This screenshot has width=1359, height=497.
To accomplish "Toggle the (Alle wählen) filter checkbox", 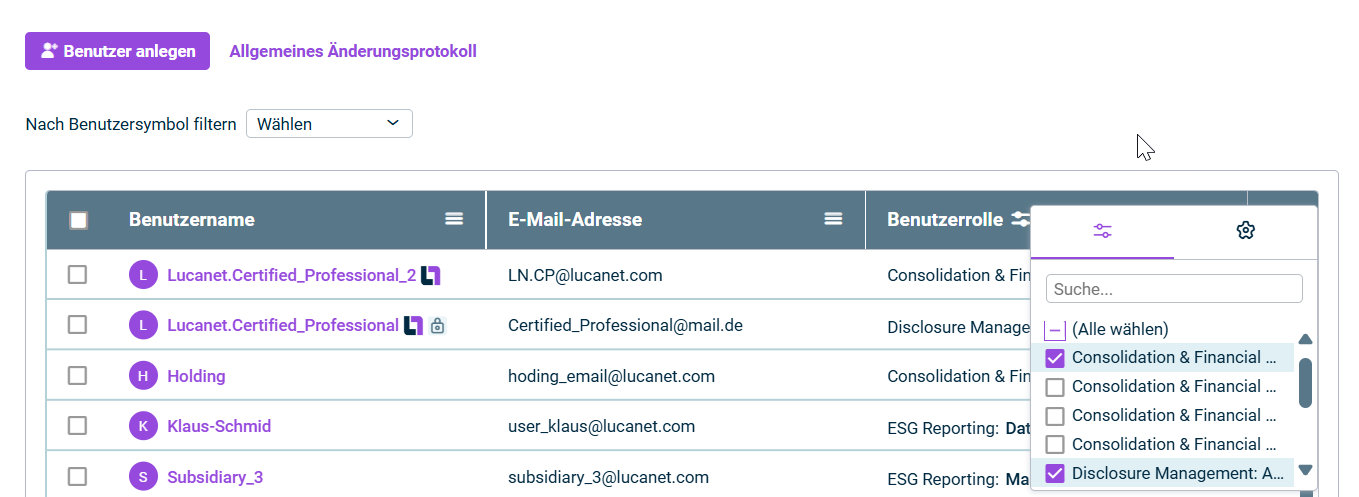I will click(1055, 329).
